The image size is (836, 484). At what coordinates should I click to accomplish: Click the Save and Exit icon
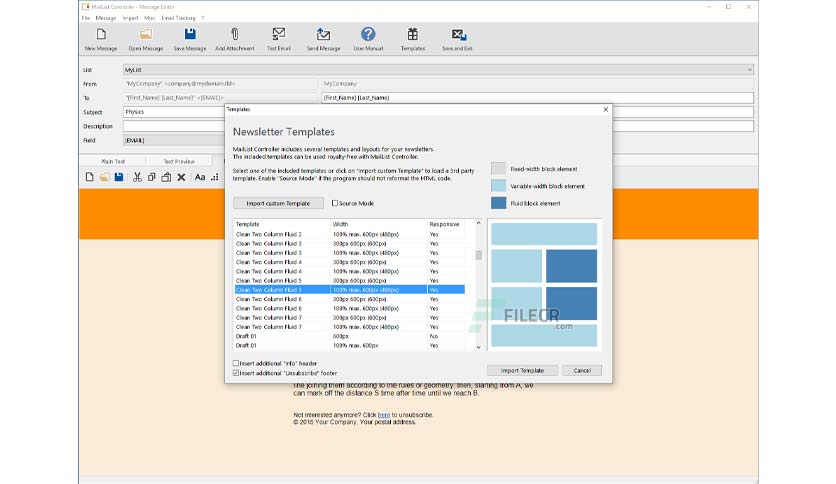point(459,35)
